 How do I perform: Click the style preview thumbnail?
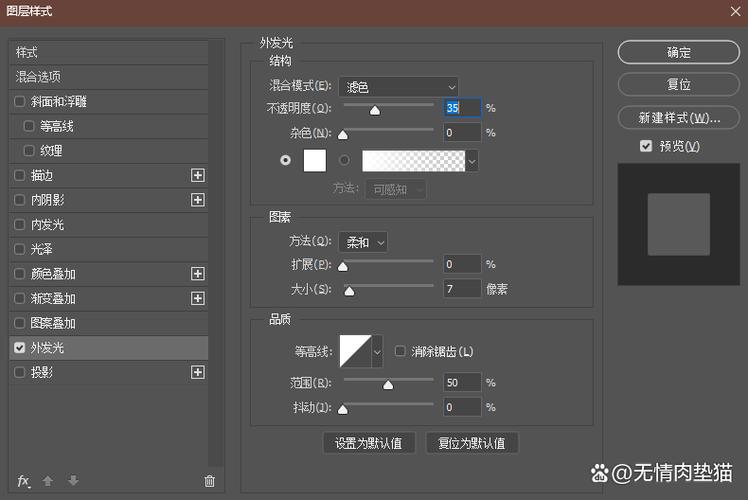679,224
